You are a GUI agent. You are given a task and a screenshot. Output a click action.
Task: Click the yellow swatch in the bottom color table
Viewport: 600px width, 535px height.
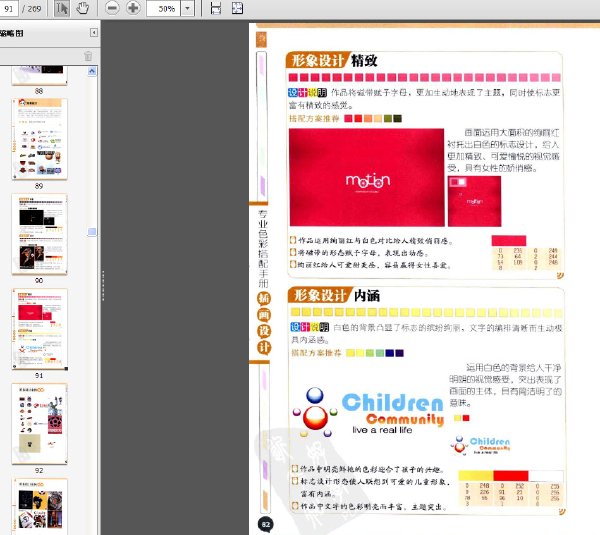[476, 476]
